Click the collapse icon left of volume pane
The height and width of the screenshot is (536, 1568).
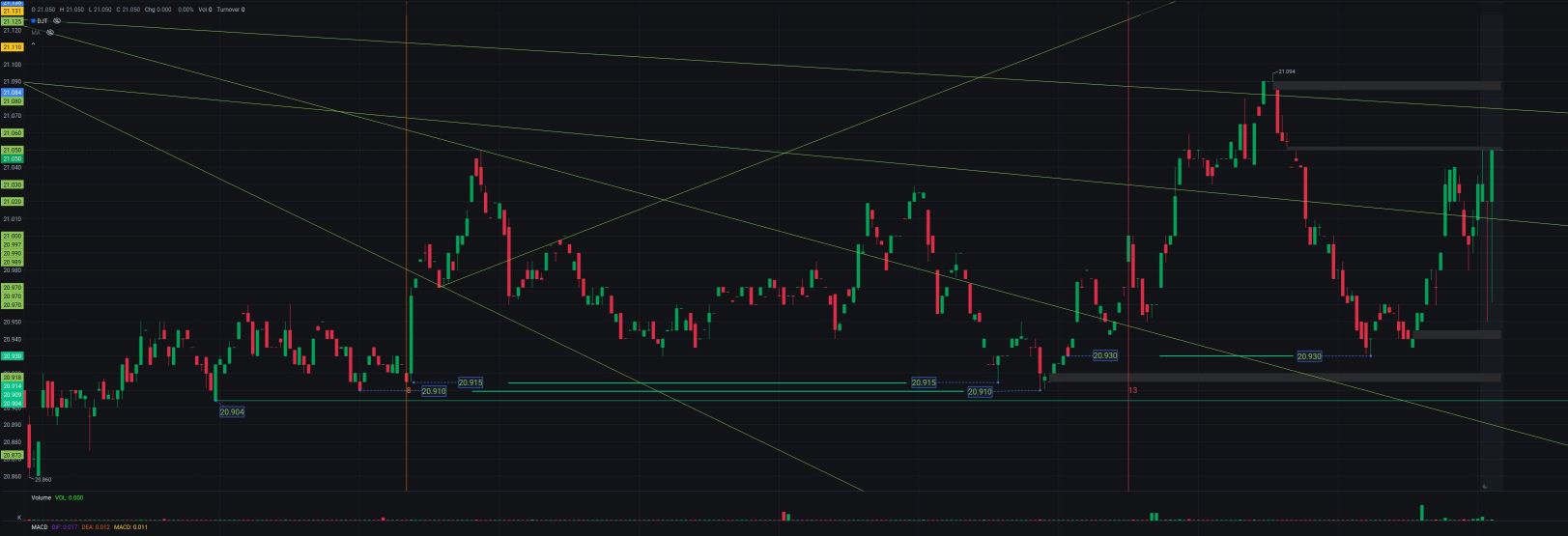(20, 518)
